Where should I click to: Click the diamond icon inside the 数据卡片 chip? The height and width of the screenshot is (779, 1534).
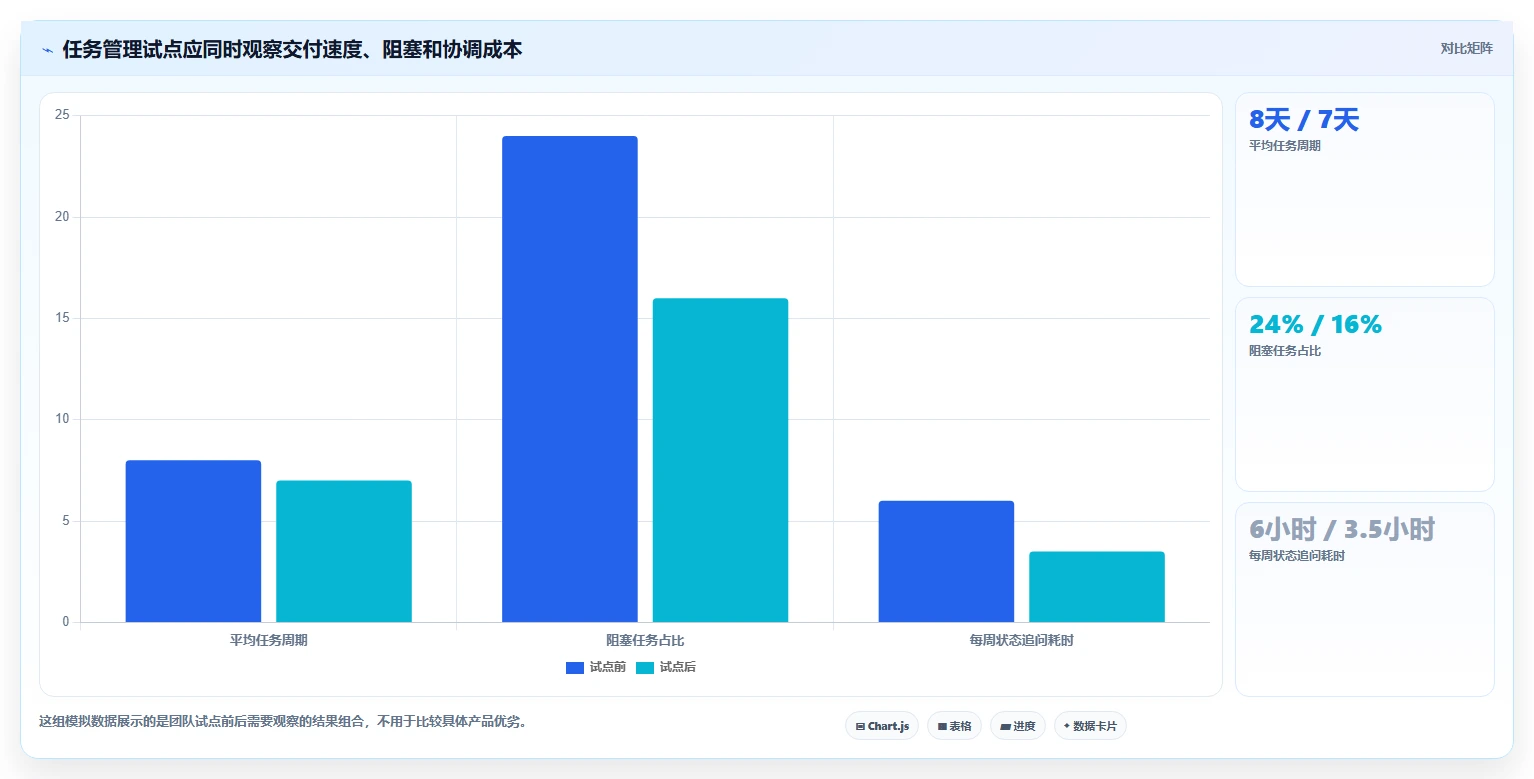[1067, 726]
